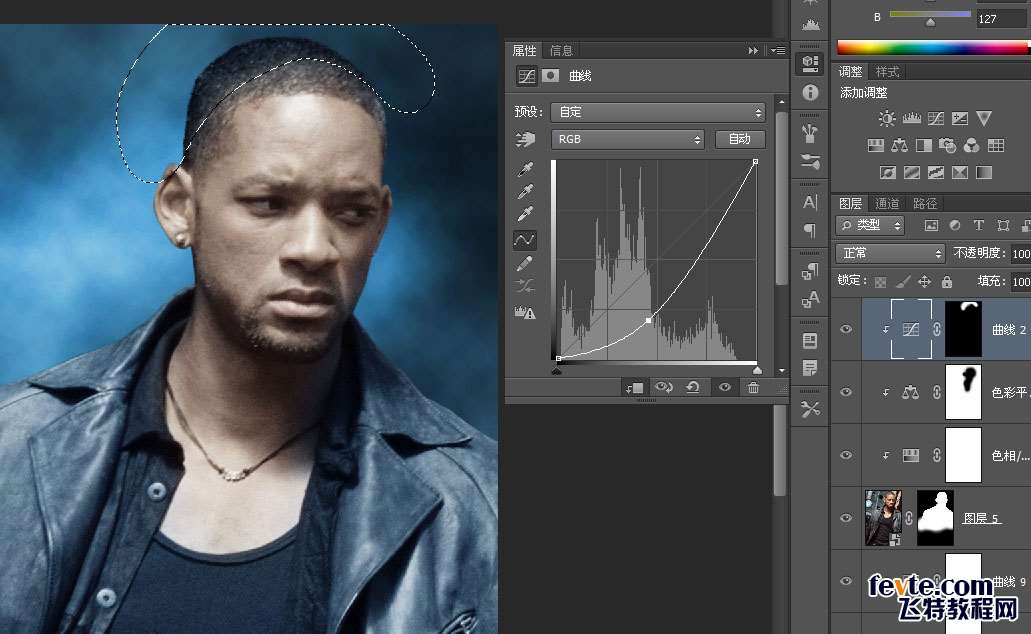This screenshot has width=1031, height=634.
Task: Filter layers by pixel layers
Action: (x=931, y=226)
